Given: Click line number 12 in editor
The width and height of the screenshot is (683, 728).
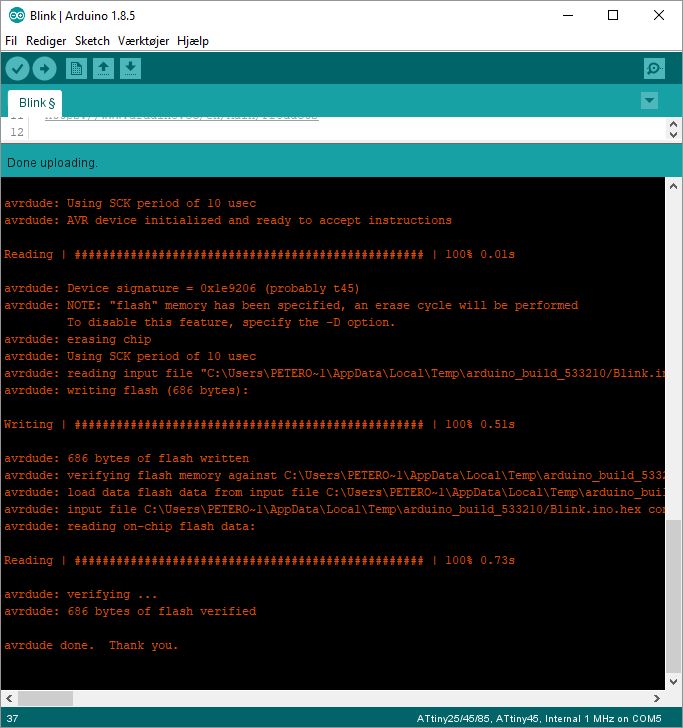Looking at the screenshot, I should 17,132.
